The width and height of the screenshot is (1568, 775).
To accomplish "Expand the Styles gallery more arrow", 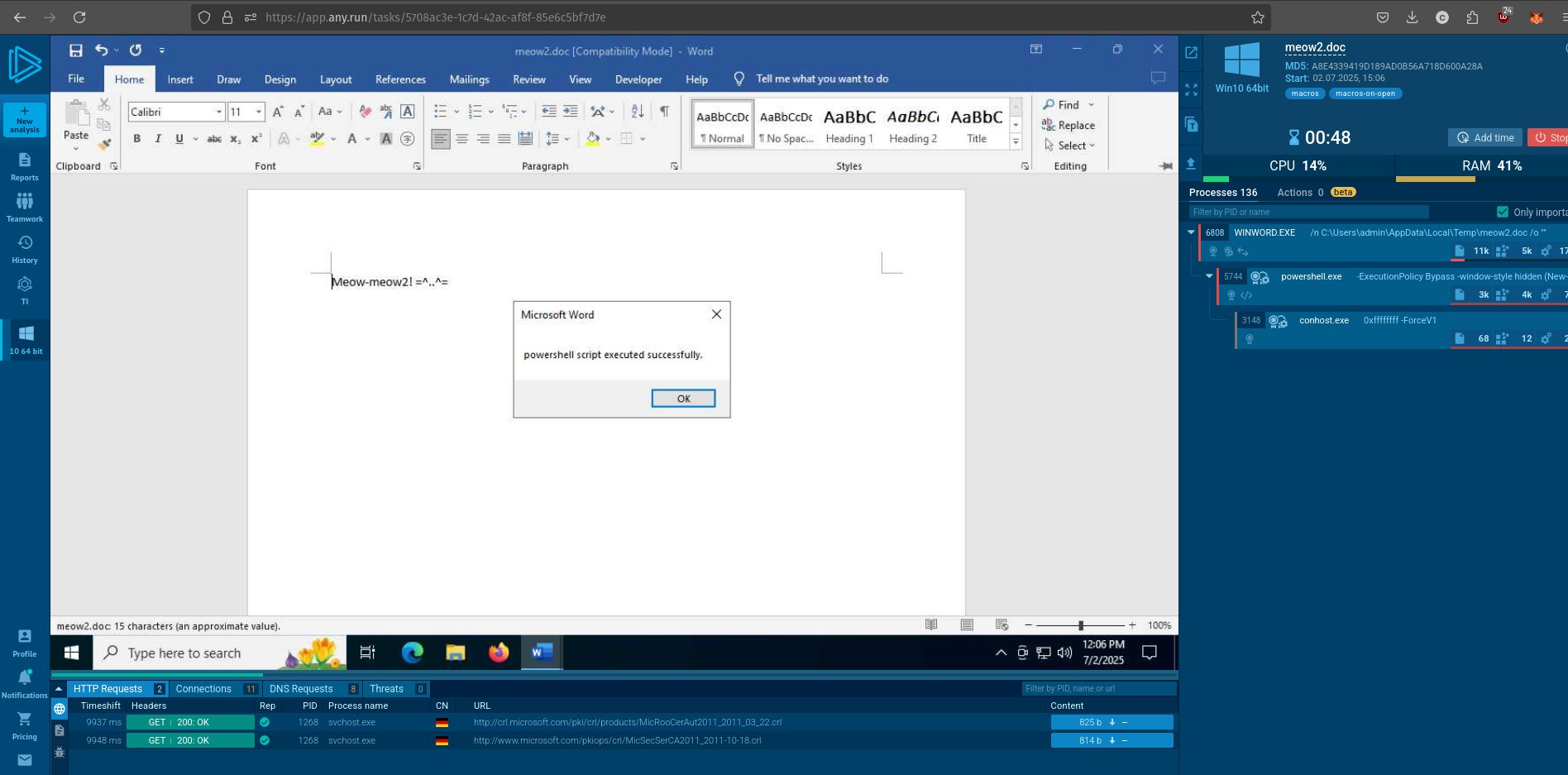I will 1016,143.
